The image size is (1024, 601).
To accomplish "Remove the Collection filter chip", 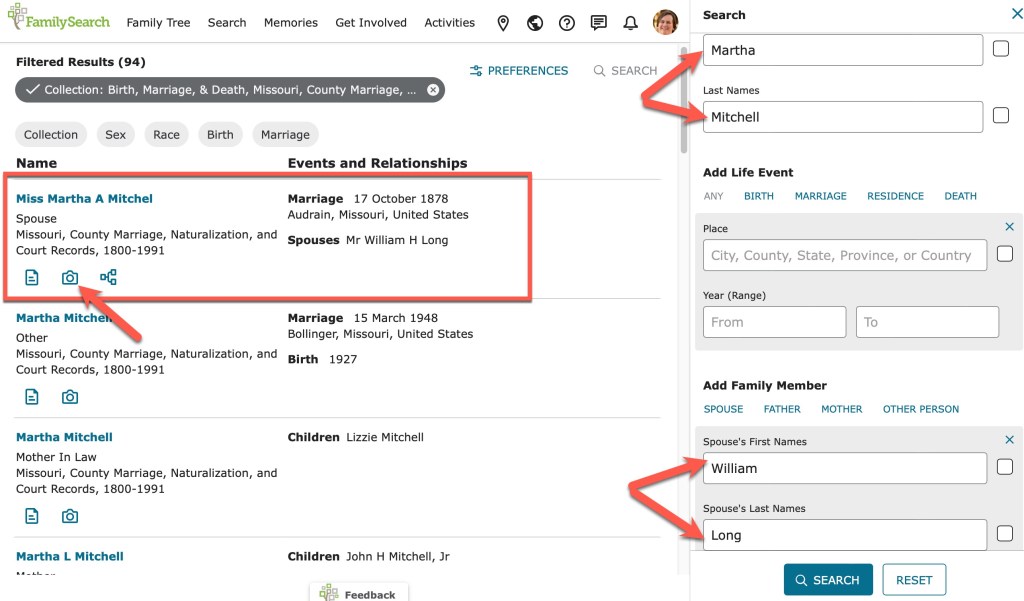I will click(x=433, y=90).
